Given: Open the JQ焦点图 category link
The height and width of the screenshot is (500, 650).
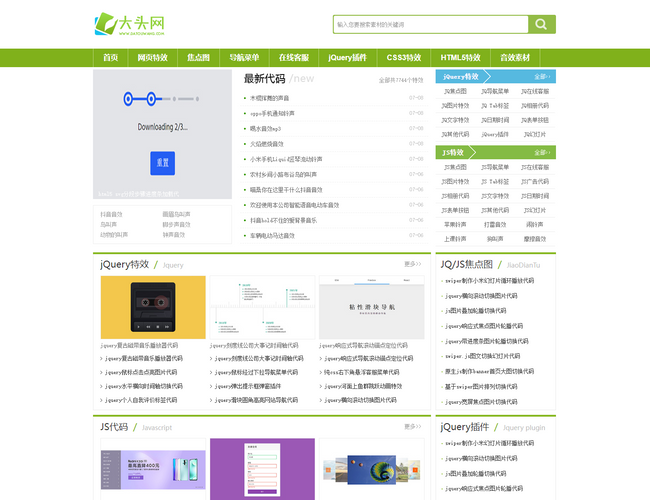Looking at the screenshot, I should [x=455, y=91].
